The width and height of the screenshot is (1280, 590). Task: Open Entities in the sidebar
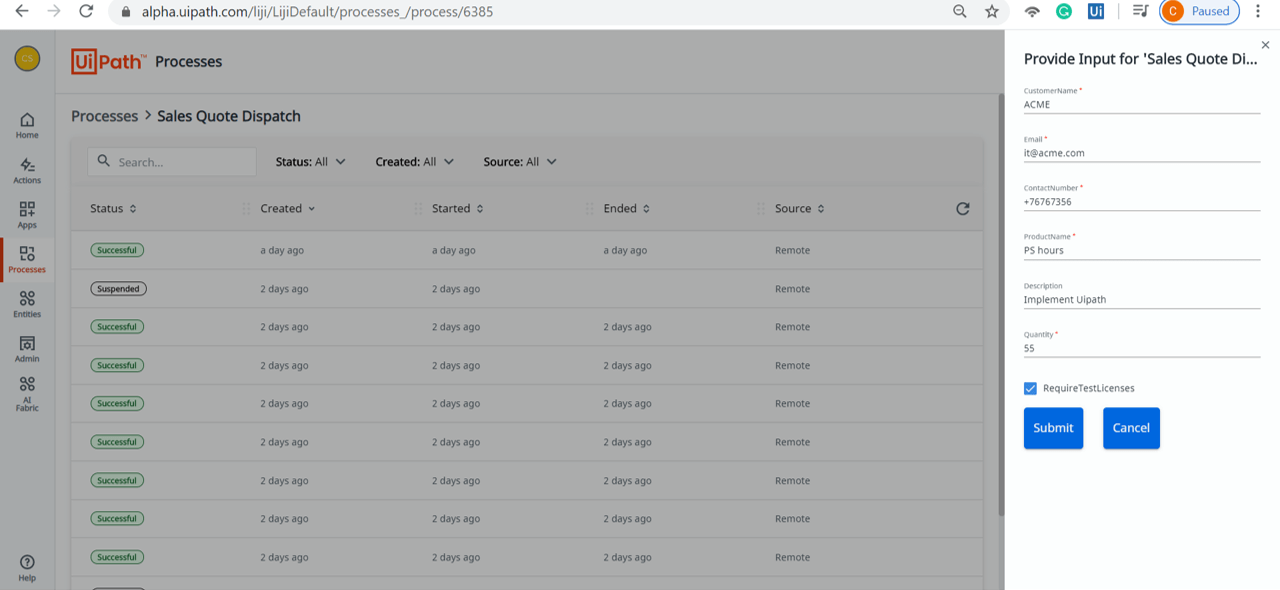point(27,305)
